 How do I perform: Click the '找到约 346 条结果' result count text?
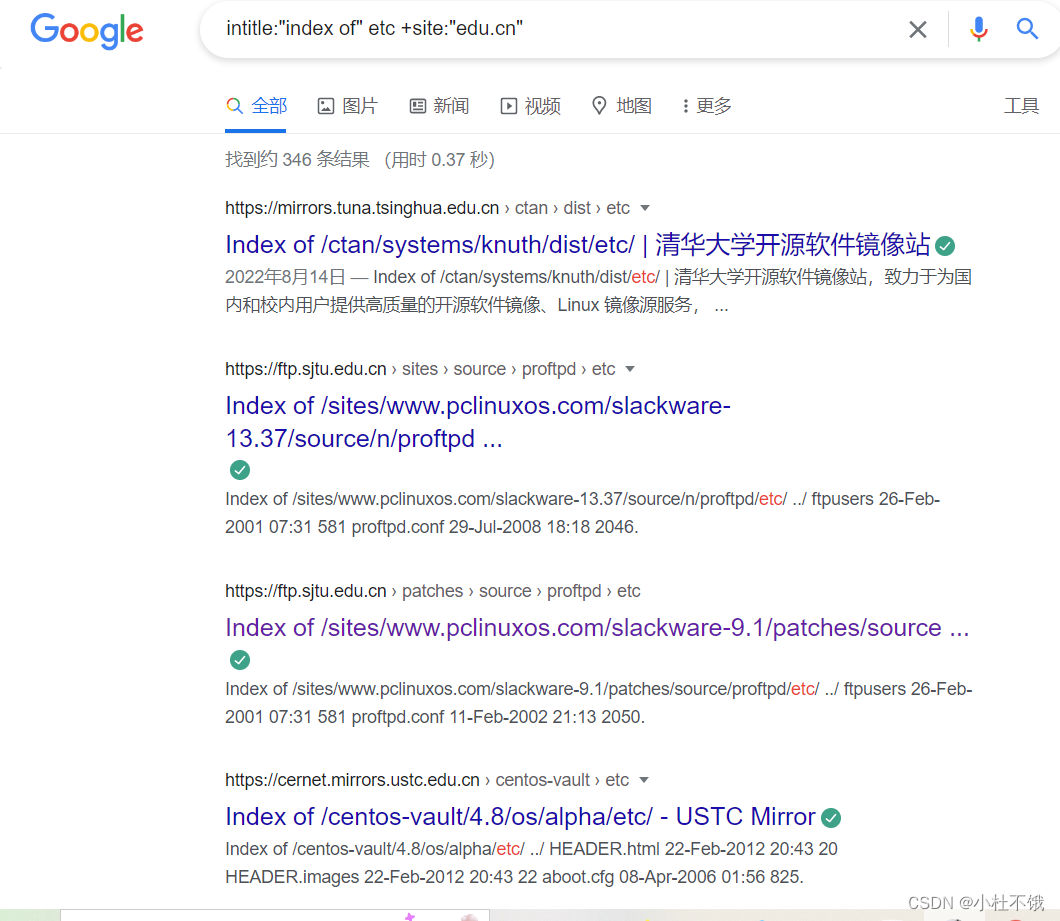click(x=297, y=160)
